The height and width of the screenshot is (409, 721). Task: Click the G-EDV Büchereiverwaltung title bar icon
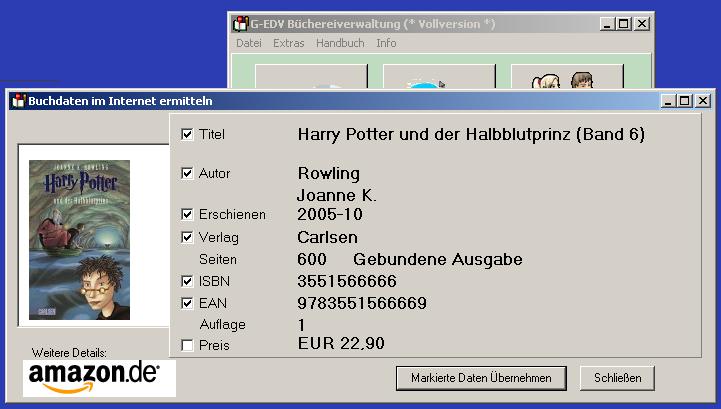(x=240, y=23)
